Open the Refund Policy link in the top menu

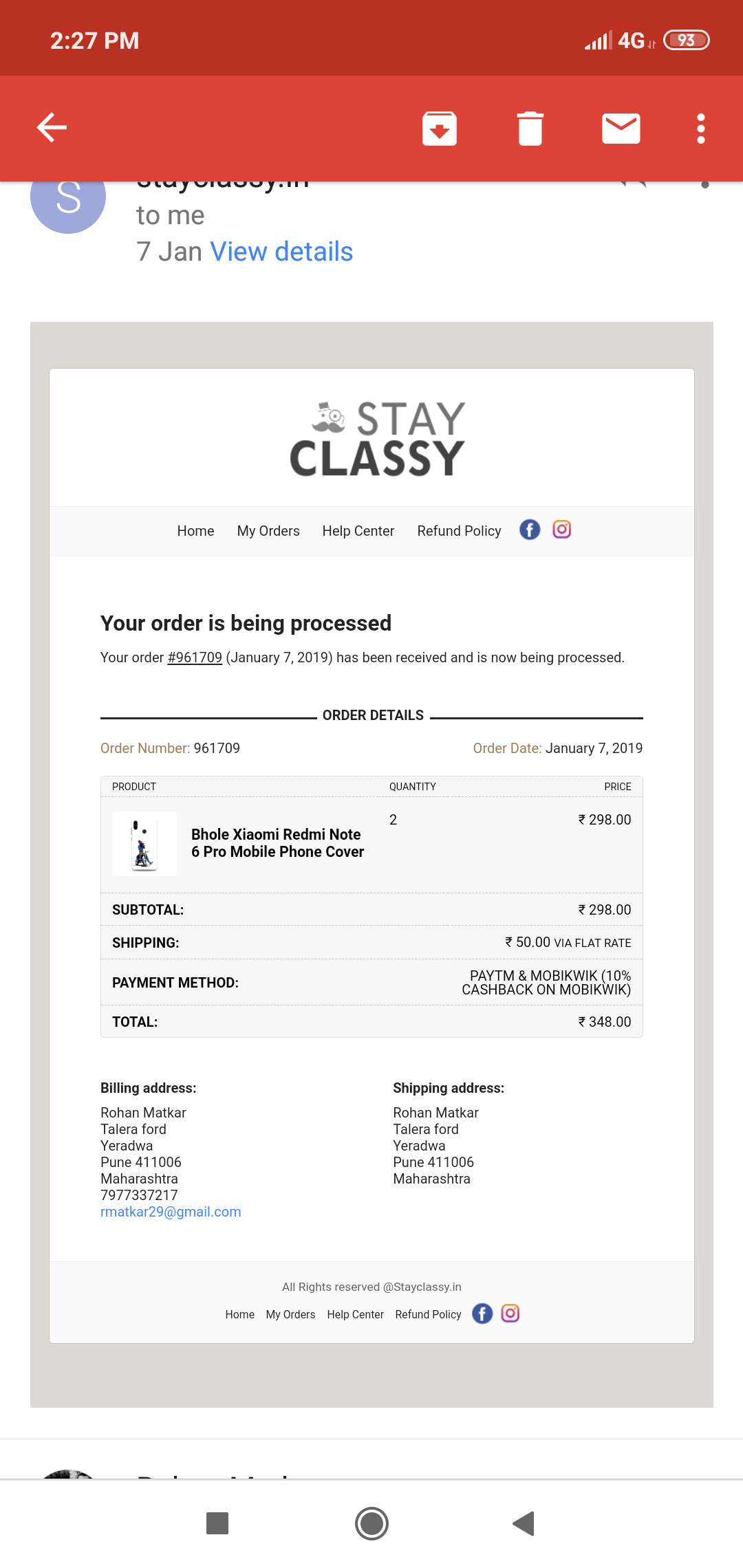tap(459, 531)
